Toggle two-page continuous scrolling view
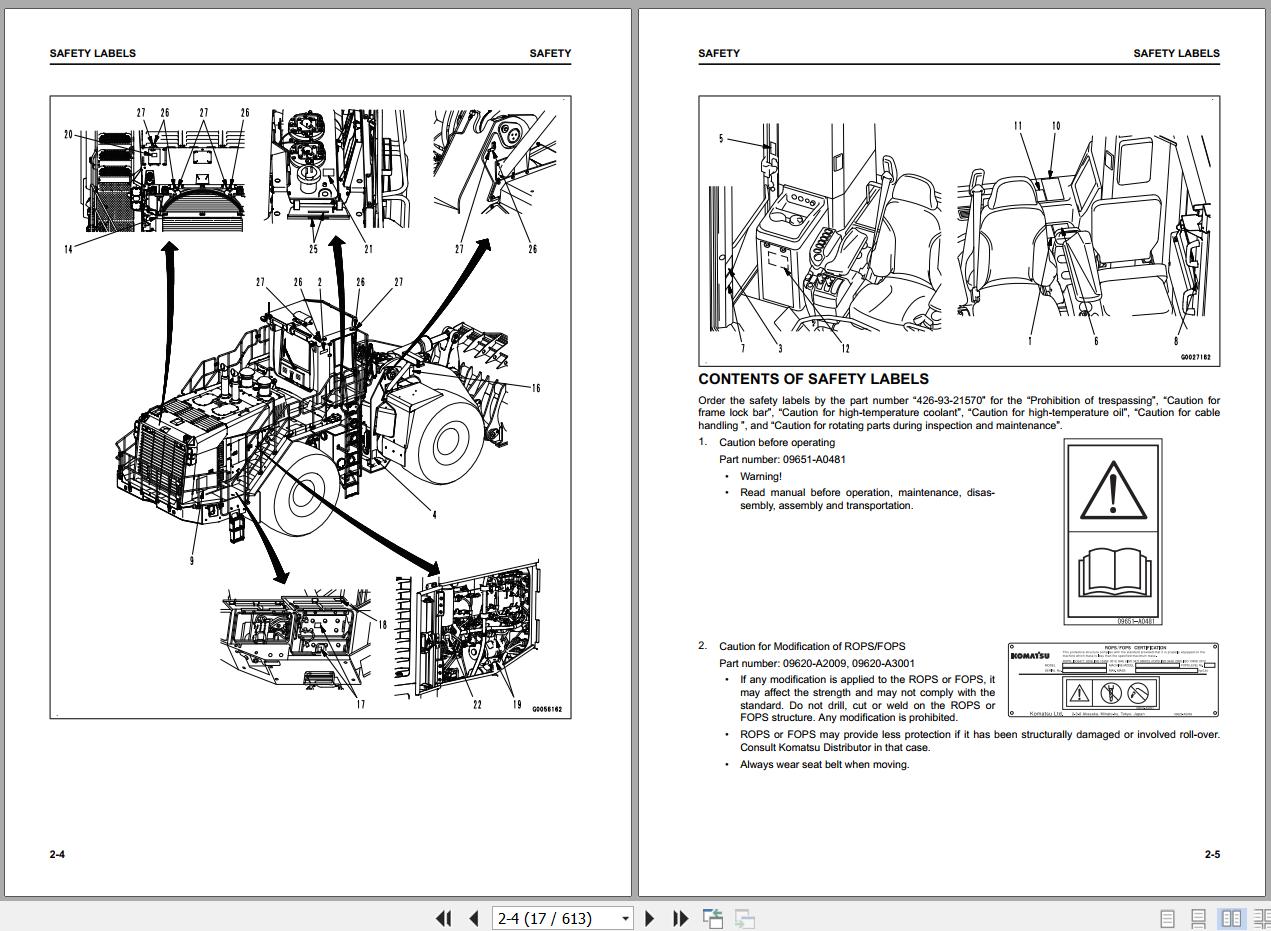 click(1257, 918)
